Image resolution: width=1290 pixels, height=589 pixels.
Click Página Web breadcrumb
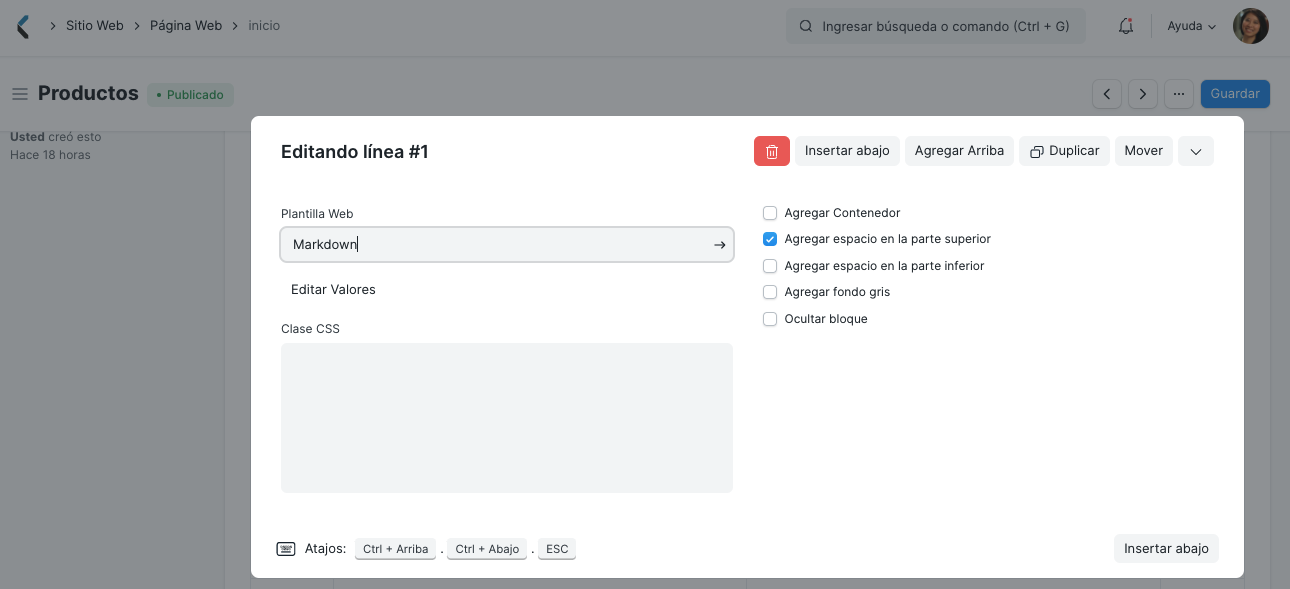(186, 26)
